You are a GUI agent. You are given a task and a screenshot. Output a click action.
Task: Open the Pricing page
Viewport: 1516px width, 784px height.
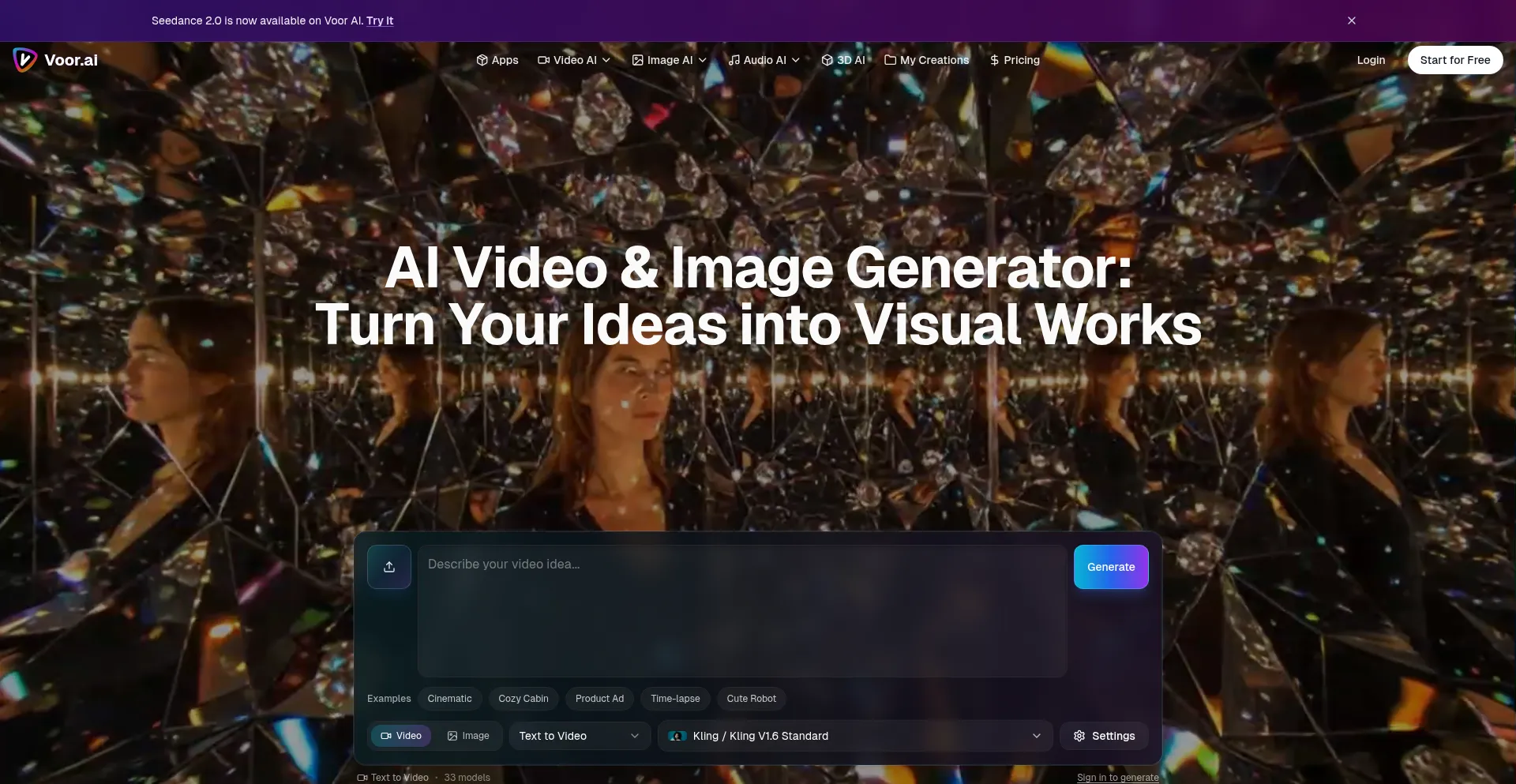click(x=1015, y=60)
